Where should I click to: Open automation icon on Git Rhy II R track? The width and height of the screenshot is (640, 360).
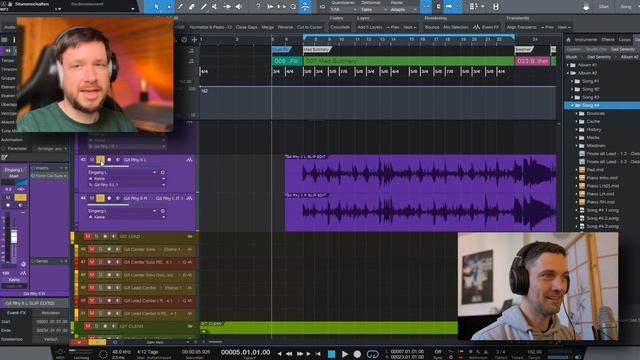coord(189,198)
